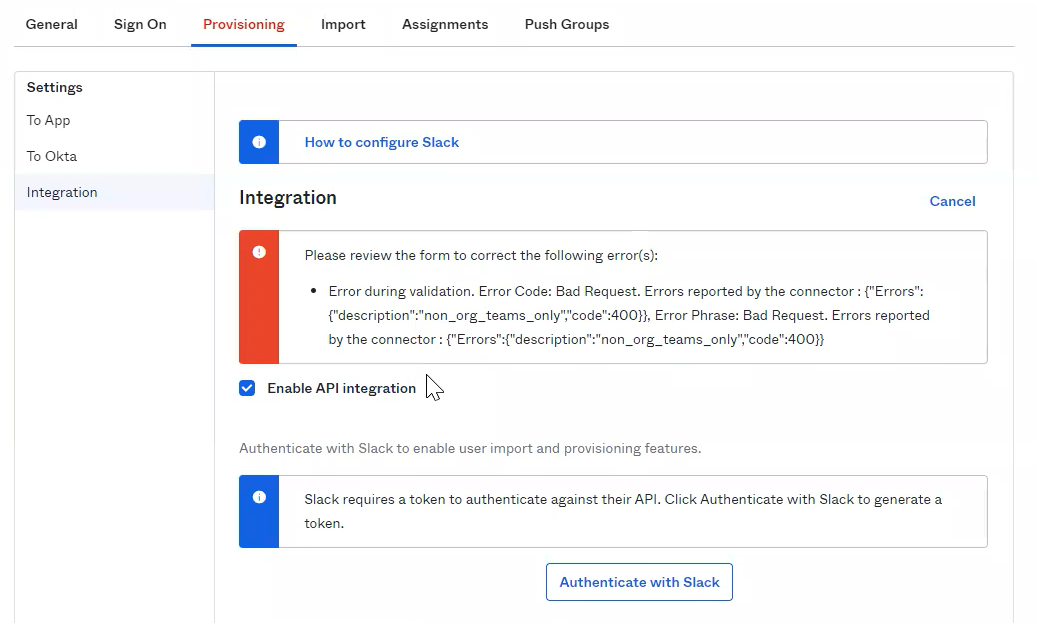
Task: Click the Settings header in the sidebar
Action: pos(55,87)
